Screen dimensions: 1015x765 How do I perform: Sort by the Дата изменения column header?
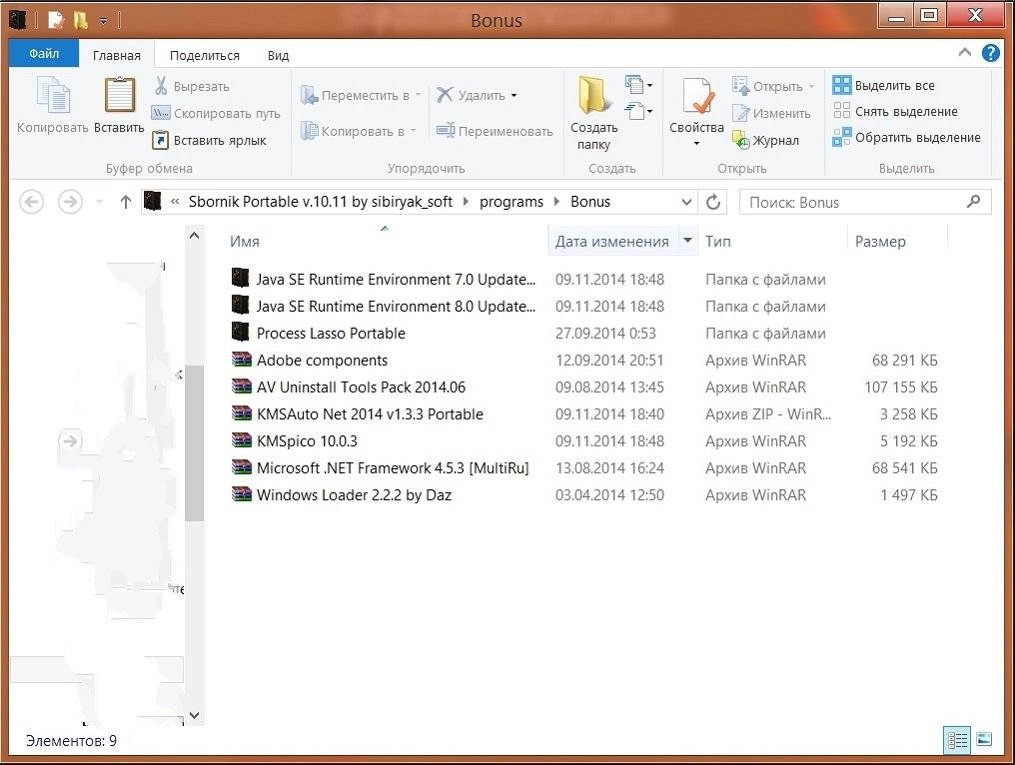(x=612, y=241)
